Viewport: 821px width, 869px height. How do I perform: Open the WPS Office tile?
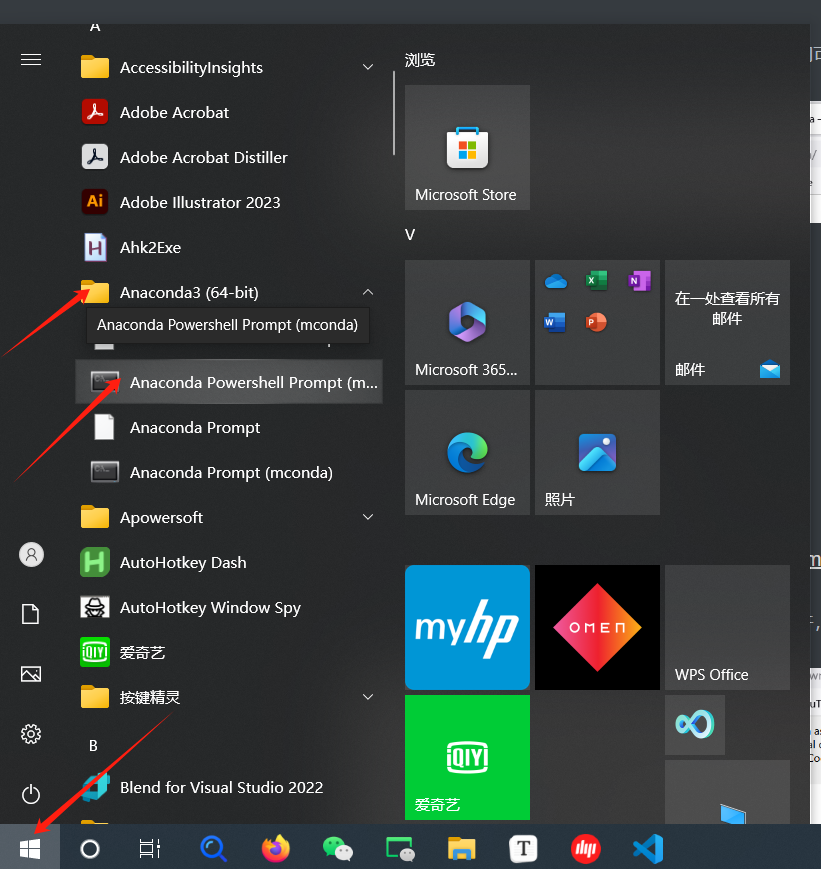[x=727, y=627]
